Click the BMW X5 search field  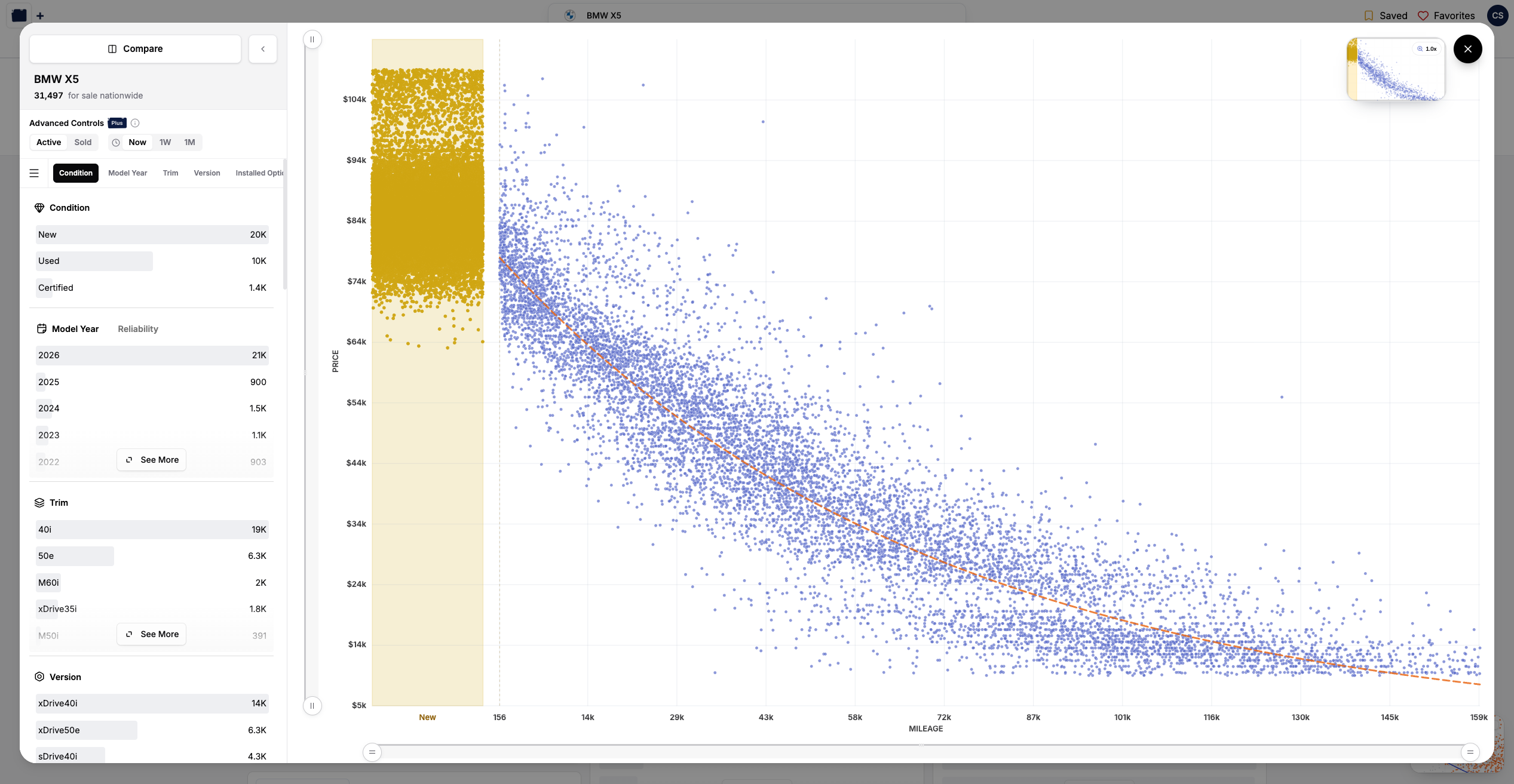(x=756, y=16)
